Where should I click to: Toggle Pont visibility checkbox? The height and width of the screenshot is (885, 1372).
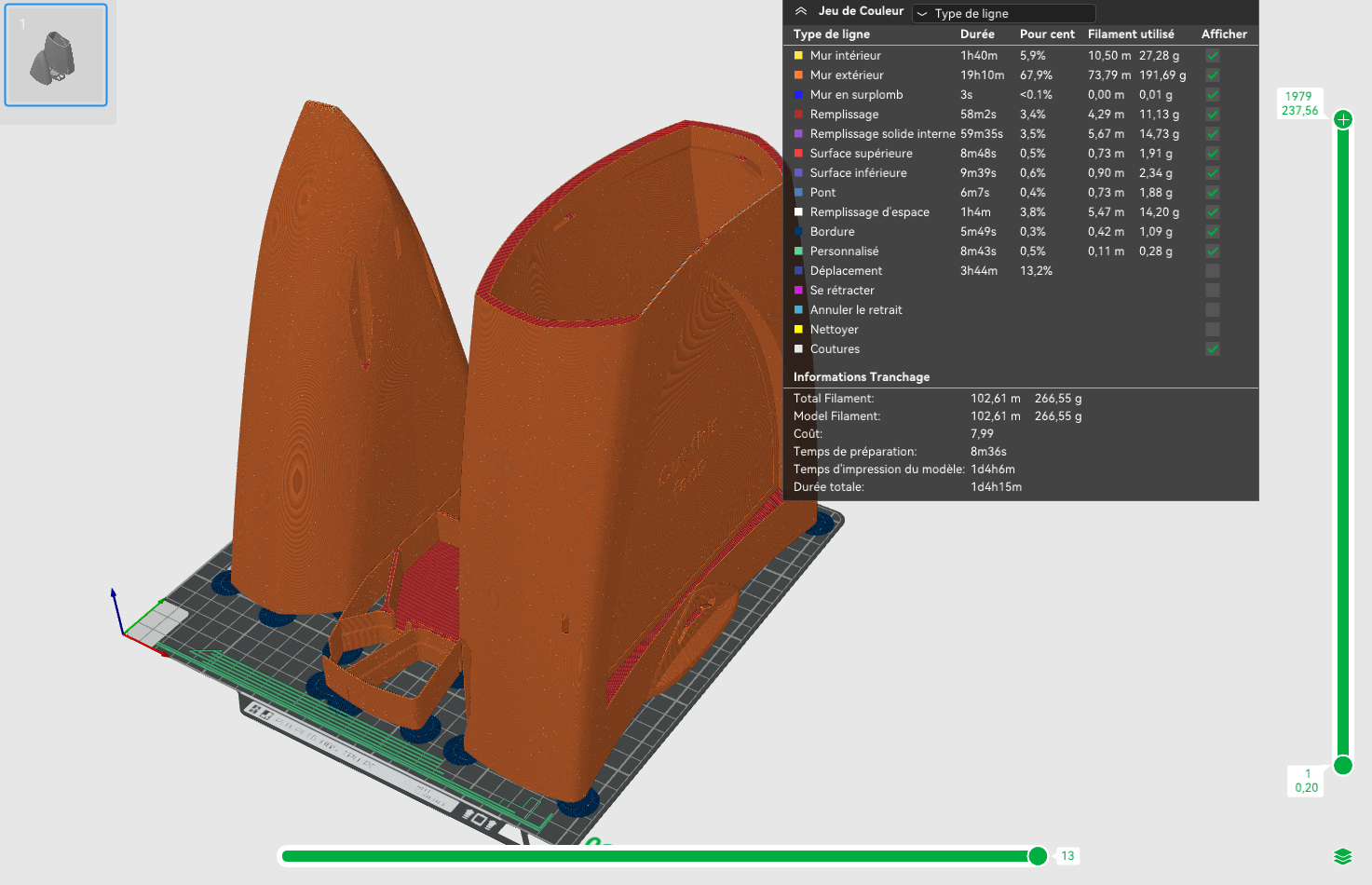pyautogui.click(x=1212, y=193)
